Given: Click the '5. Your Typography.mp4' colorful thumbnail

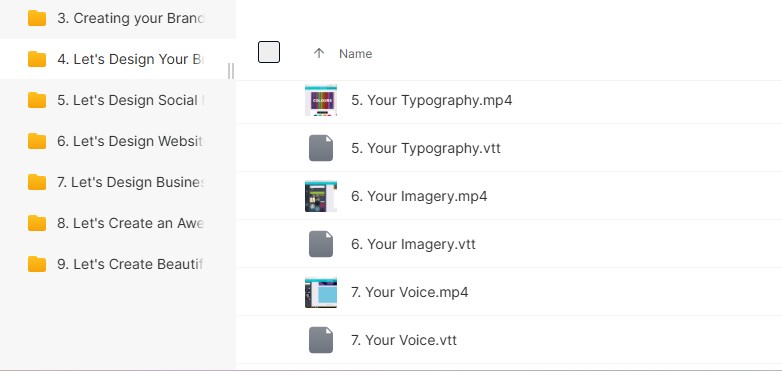Looking at the screenshot, I should coord(321,100).
